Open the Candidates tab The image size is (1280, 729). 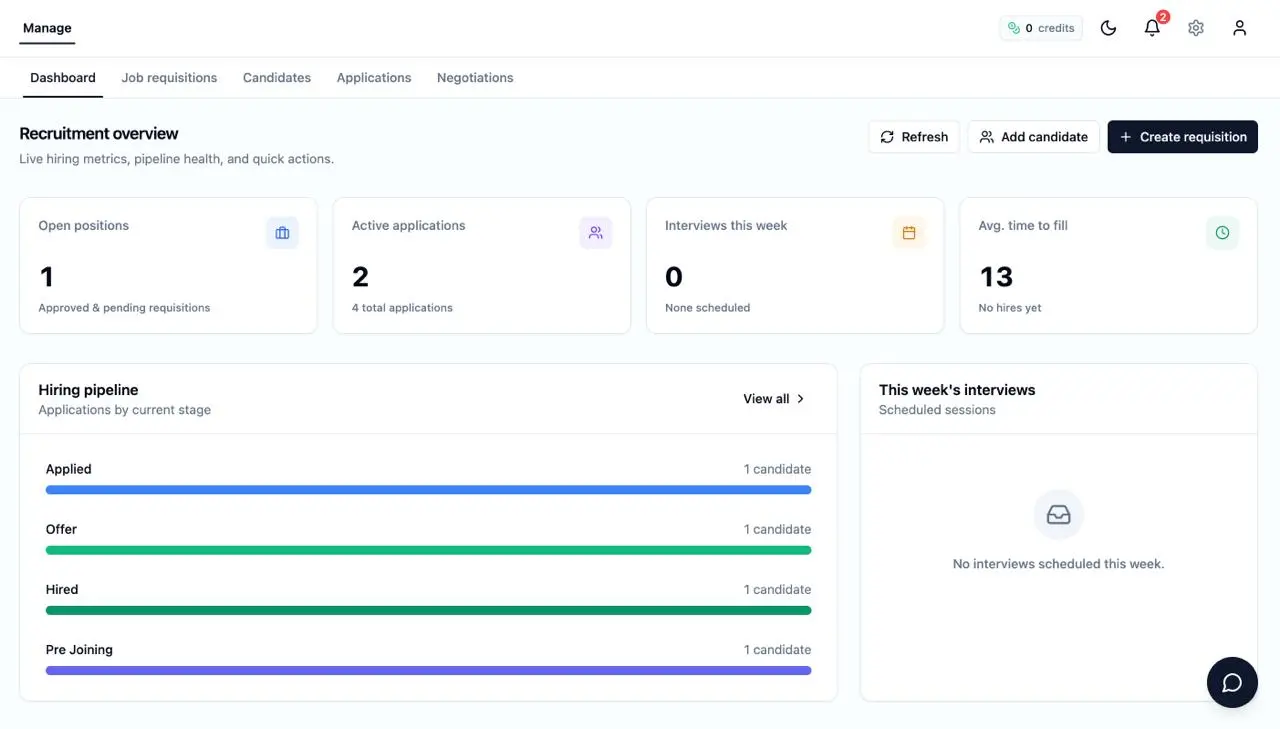pos(277,78)
